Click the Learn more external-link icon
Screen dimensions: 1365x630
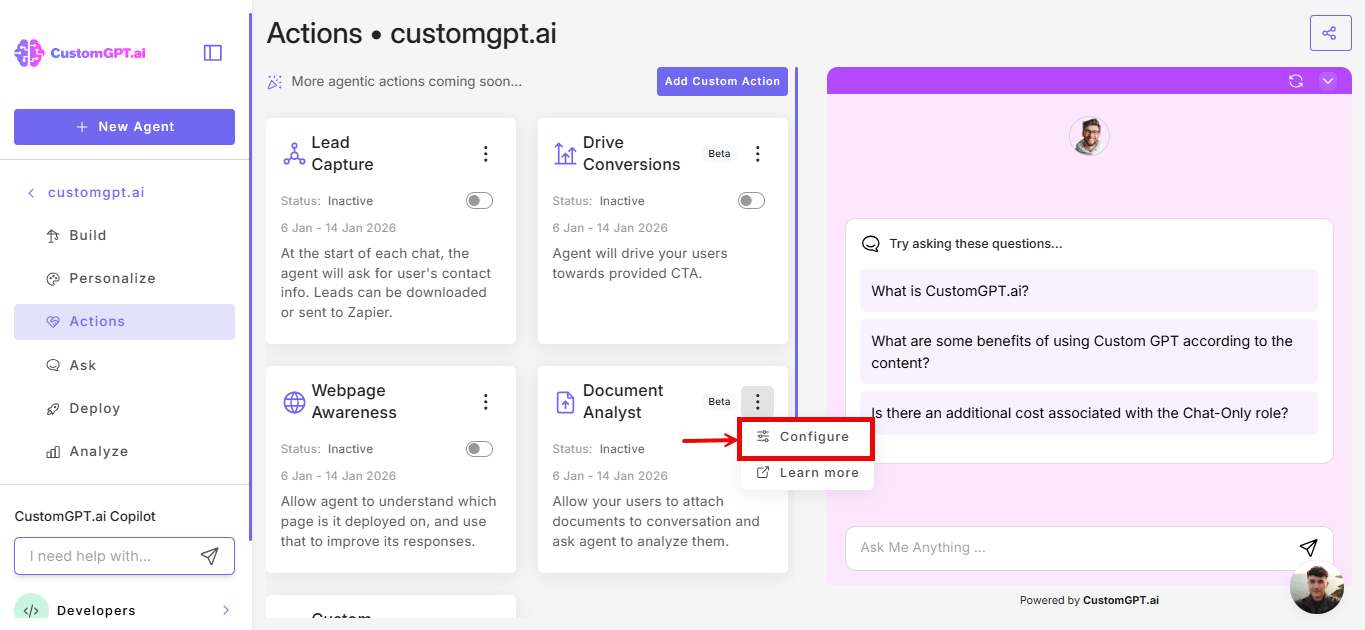tap(763, 473)
